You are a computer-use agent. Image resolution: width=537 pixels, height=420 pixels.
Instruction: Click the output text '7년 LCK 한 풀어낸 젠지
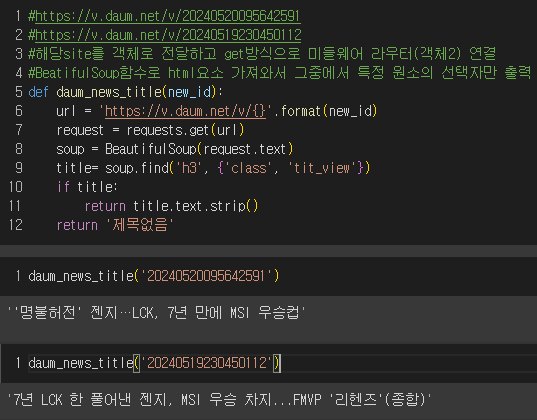(x=219, y=400)
